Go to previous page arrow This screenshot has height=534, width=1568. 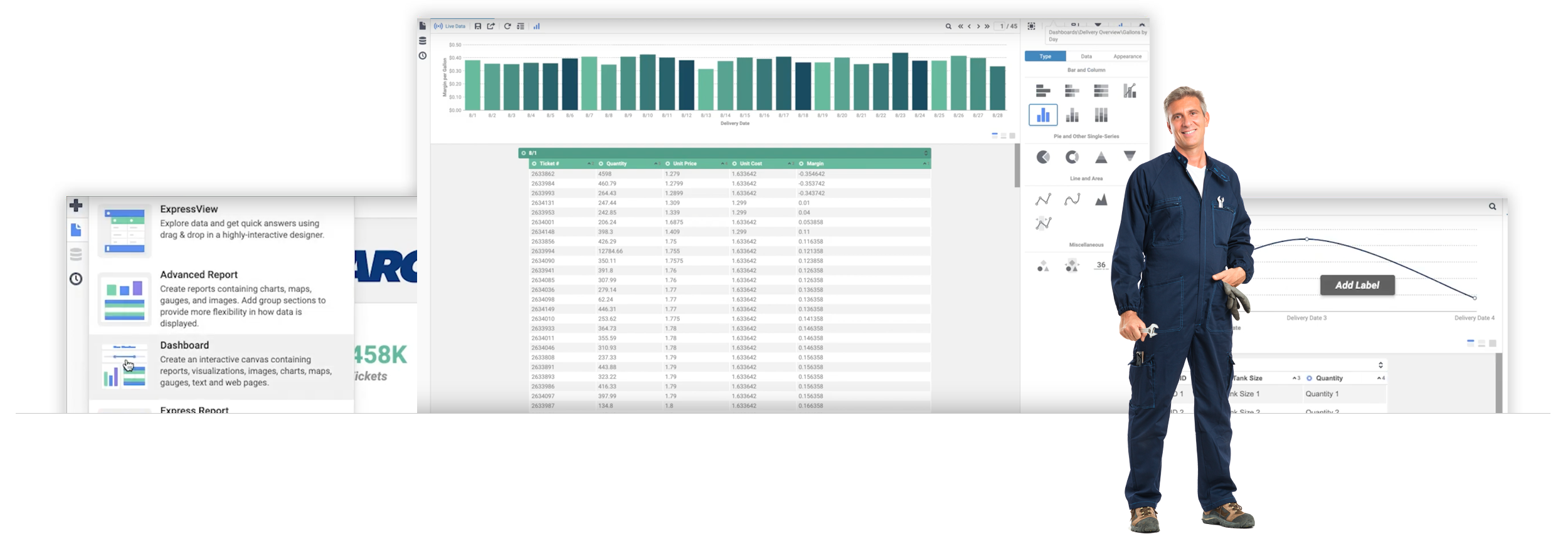tap(969, 26)
